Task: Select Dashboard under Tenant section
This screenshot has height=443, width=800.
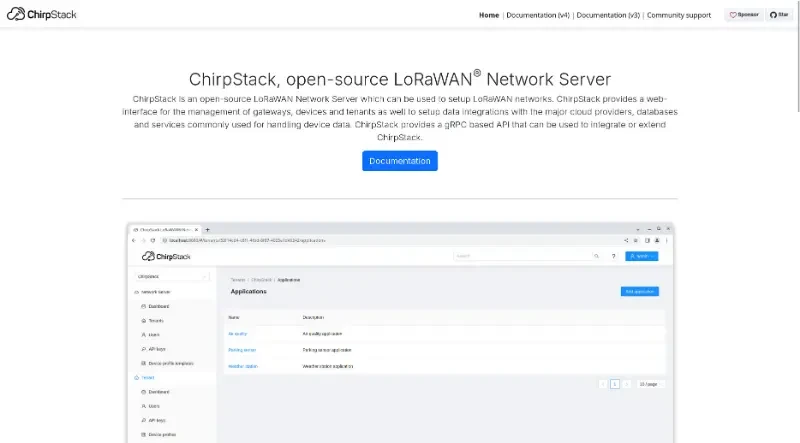Action: pyautogui.click(x=155, y=392)
